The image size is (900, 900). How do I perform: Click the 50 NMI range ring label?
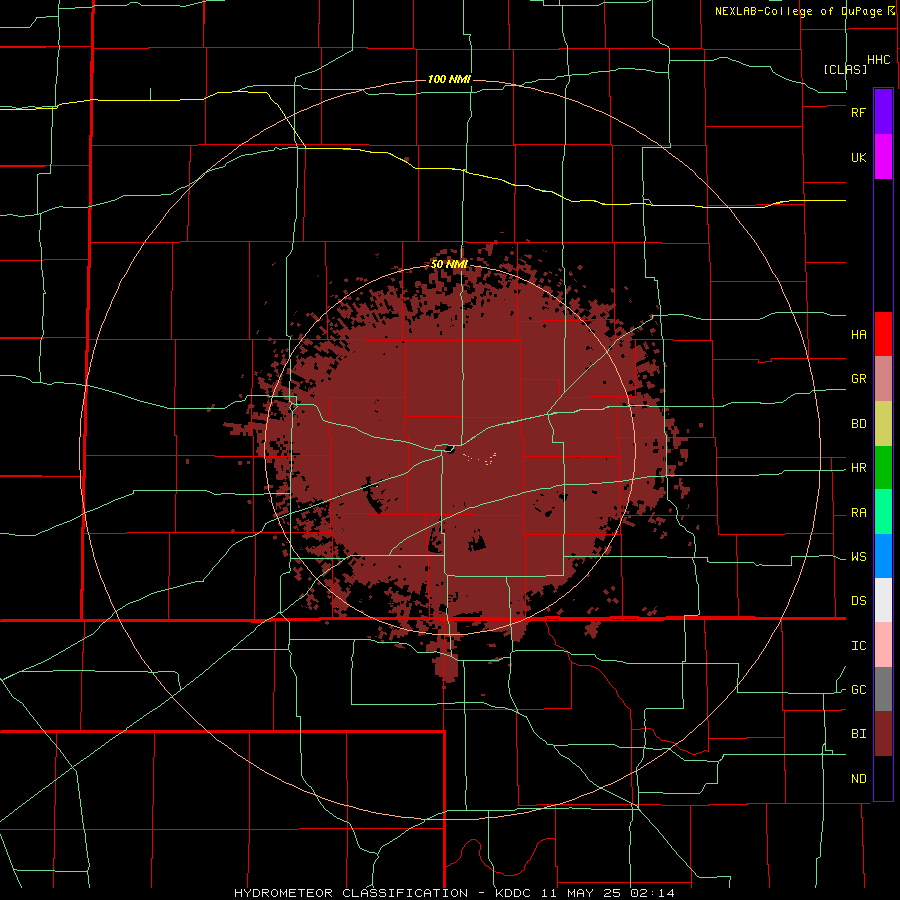(x=449, y=265)
